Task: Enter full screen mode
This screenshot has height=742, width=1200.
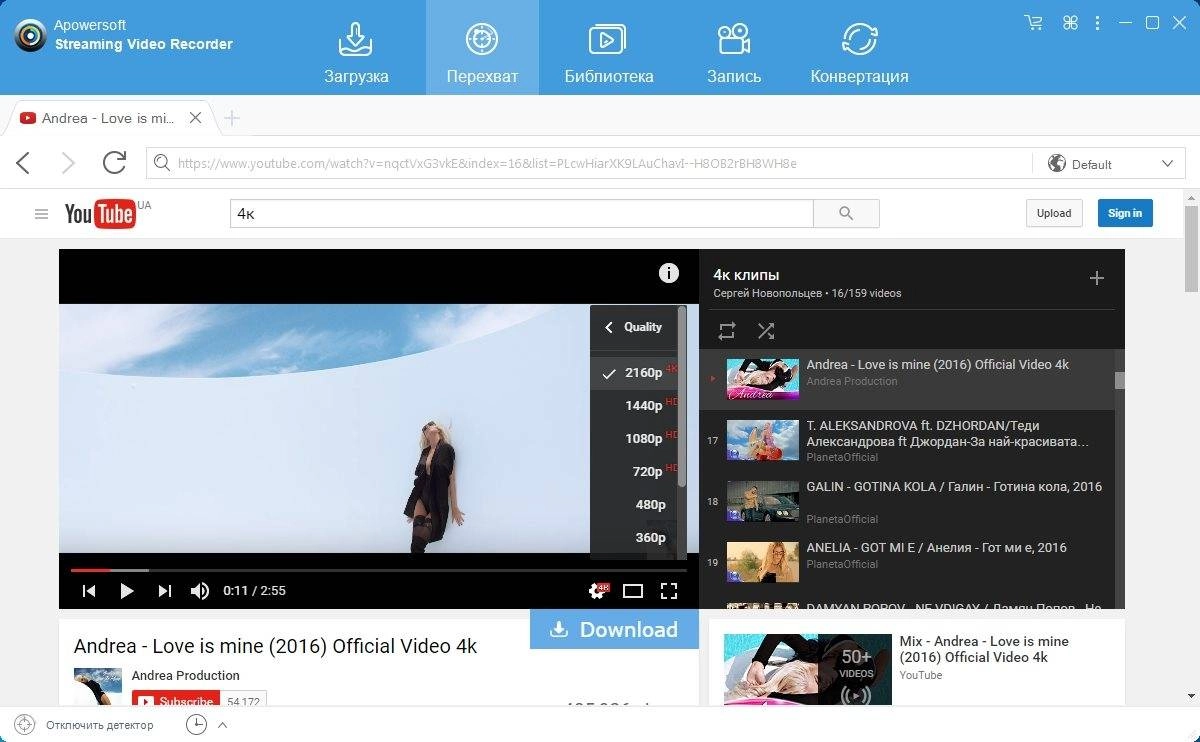Action: click(669, 591)
